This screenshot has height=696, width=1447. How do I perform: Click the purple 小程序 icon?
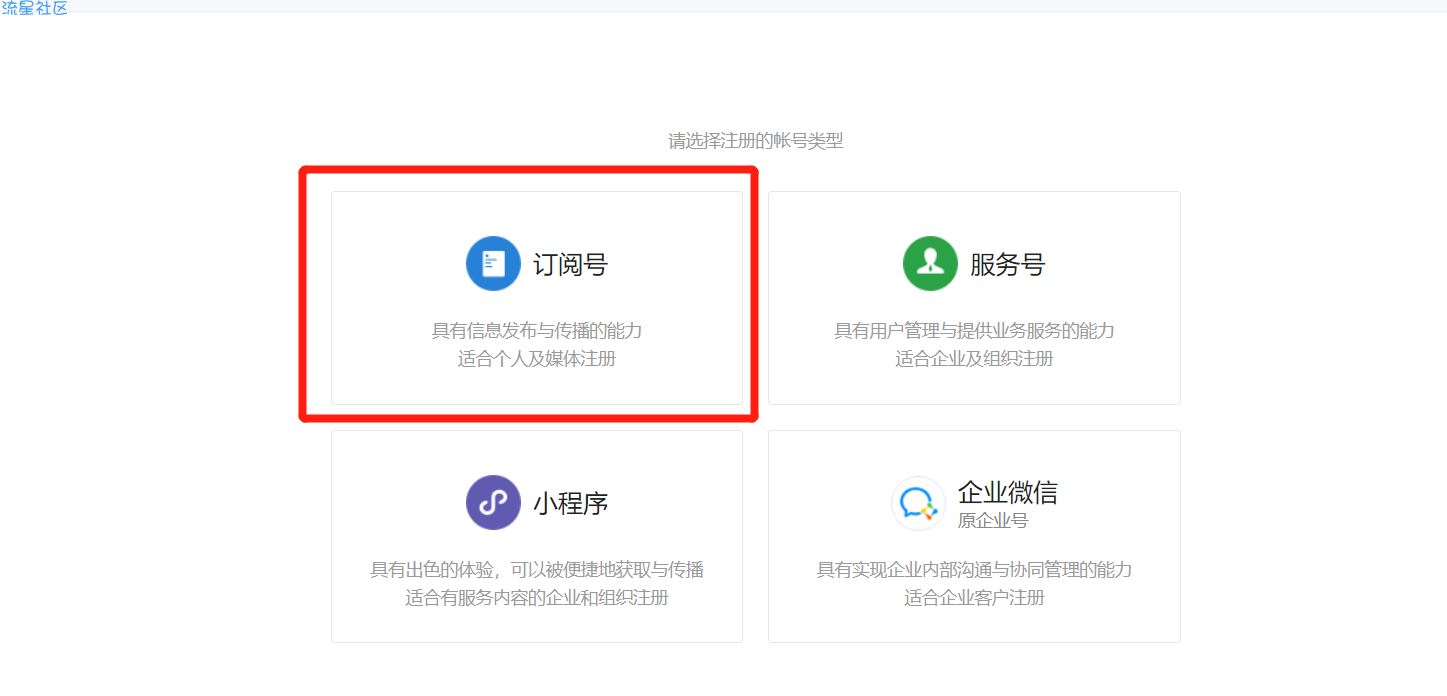(x=493, y=503)
